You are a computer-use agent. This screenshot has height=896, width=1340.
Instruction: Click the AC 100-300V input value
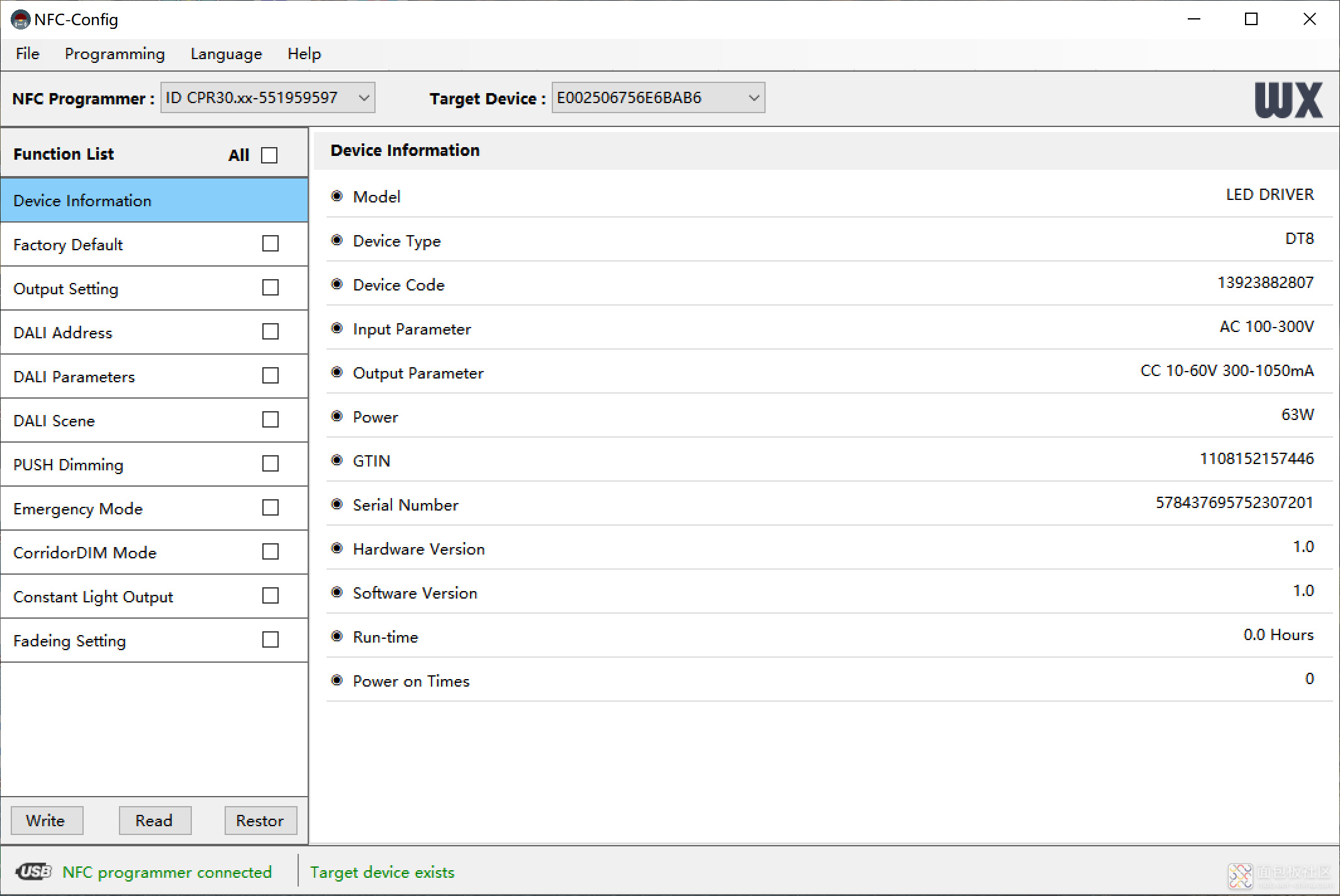1266,327
